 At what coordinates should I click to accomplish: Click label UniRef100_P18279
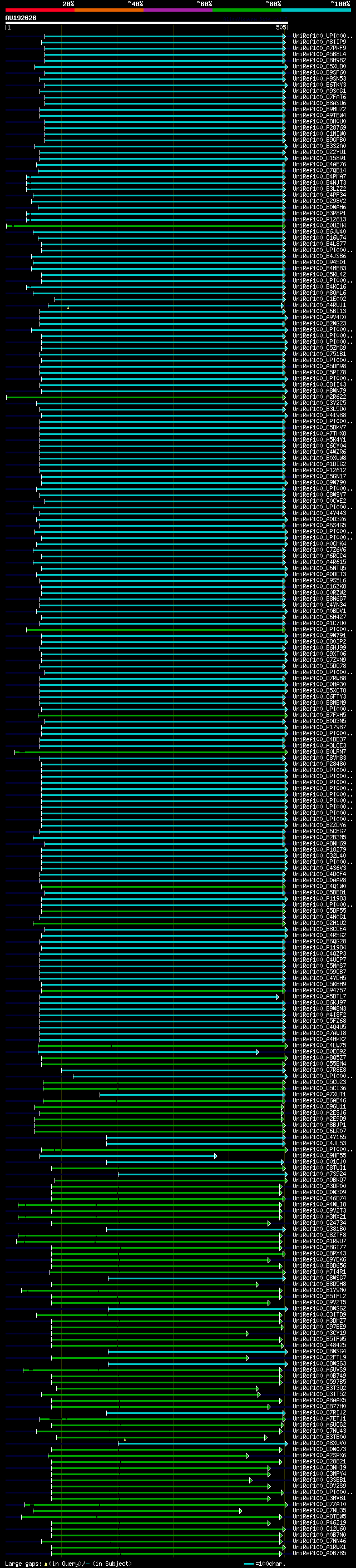319,850
